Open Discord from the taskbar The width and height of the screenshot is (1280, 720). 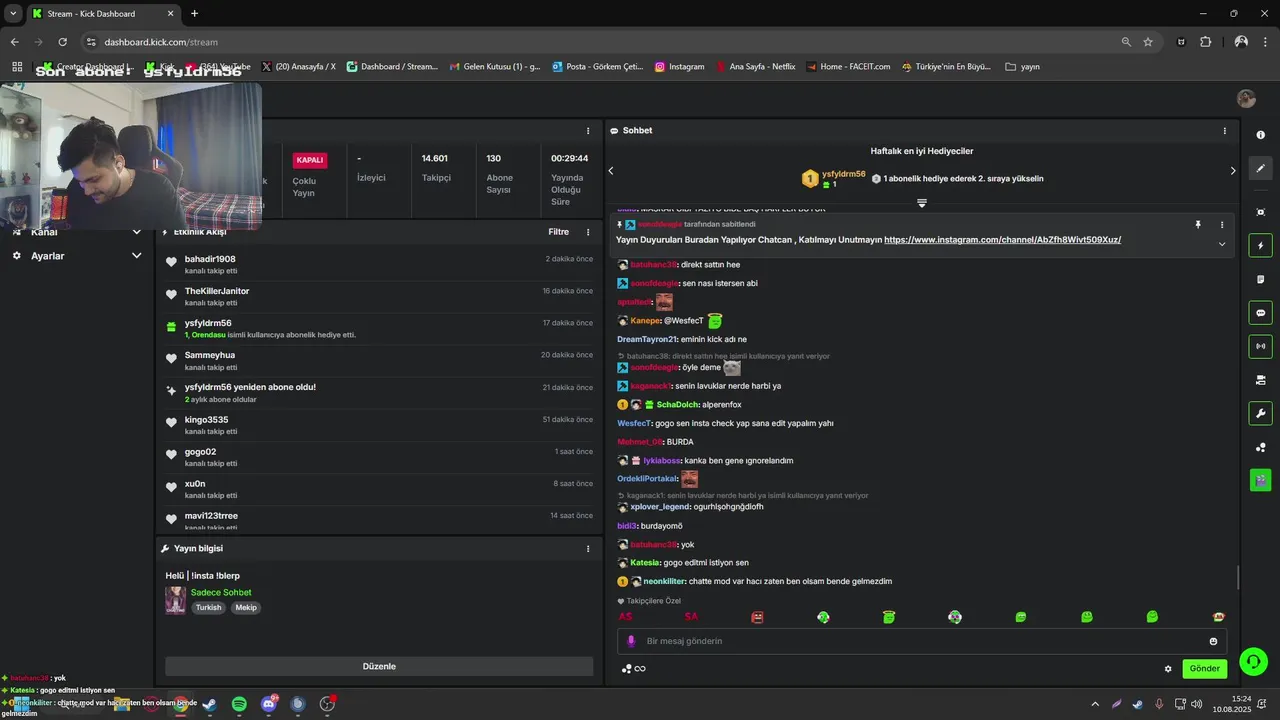point(269,704)
